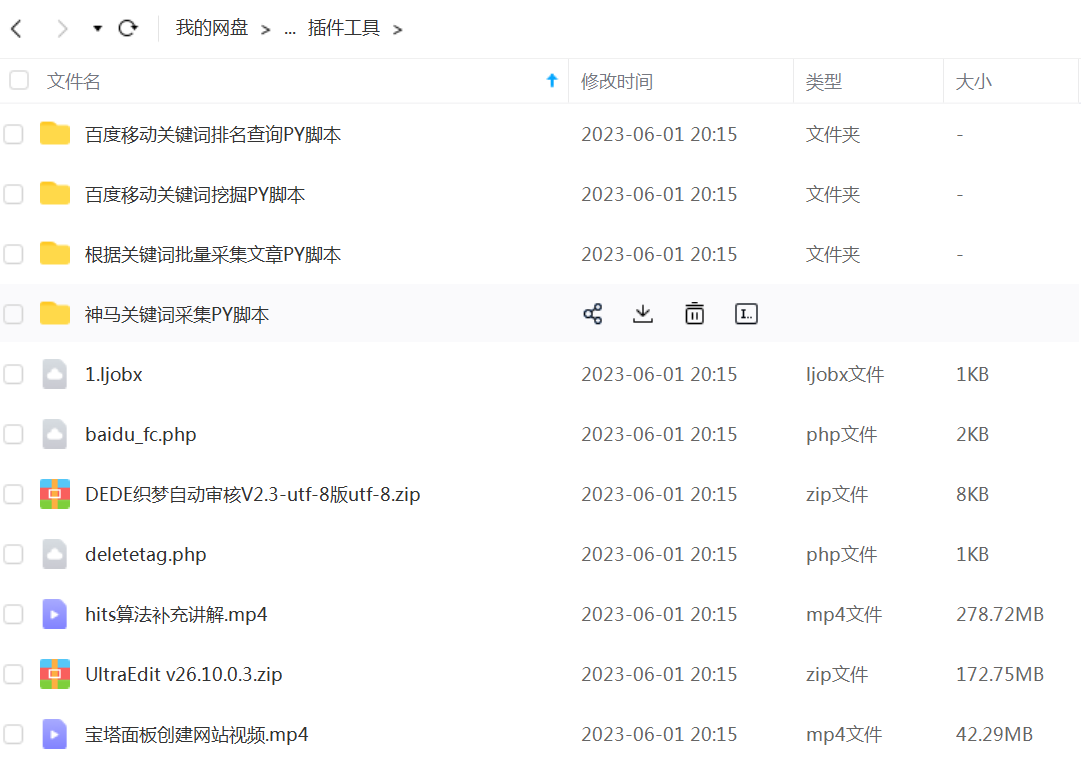
Task: Click folder icon of 神马关键词采集PY脚本
Action: (x=55, y=313)
